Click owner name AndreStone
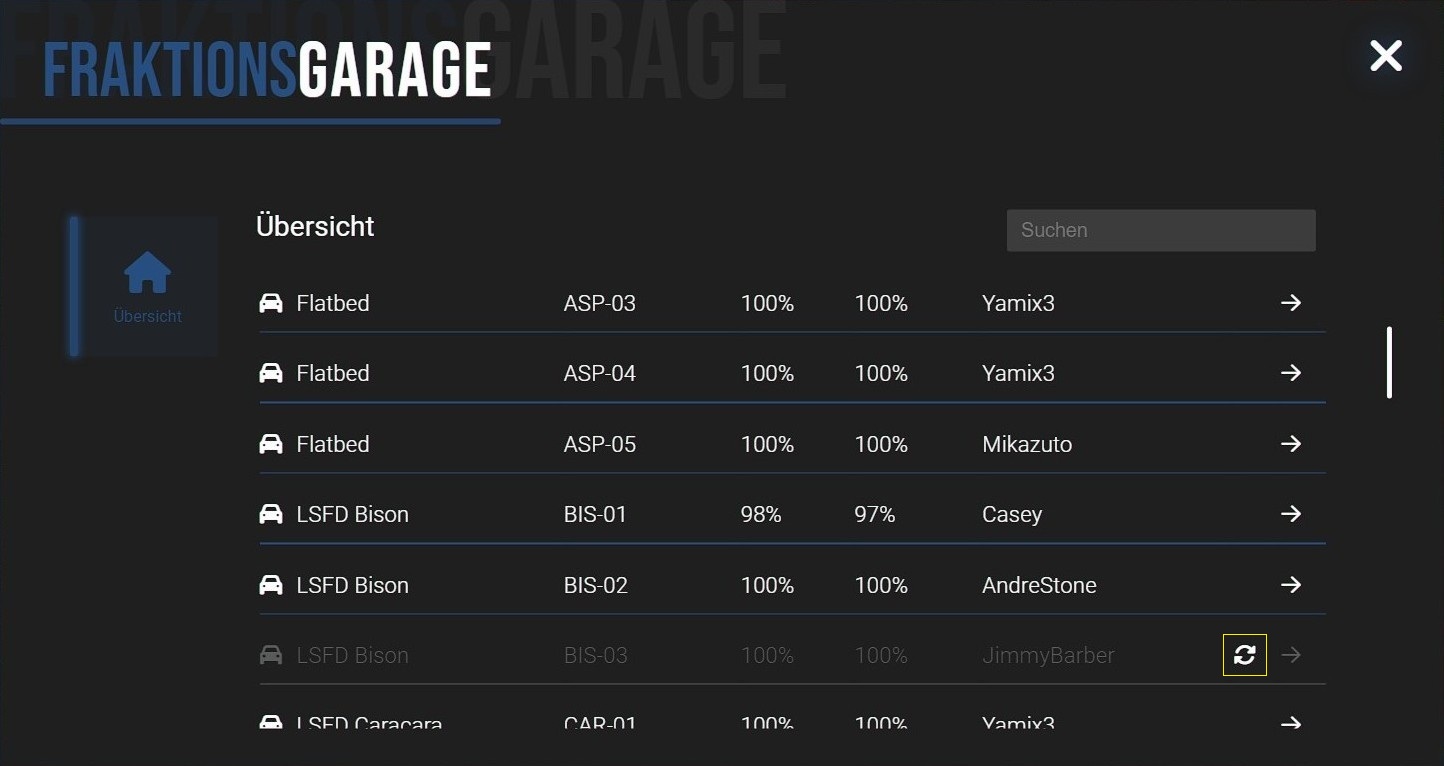 (1039, 585)
